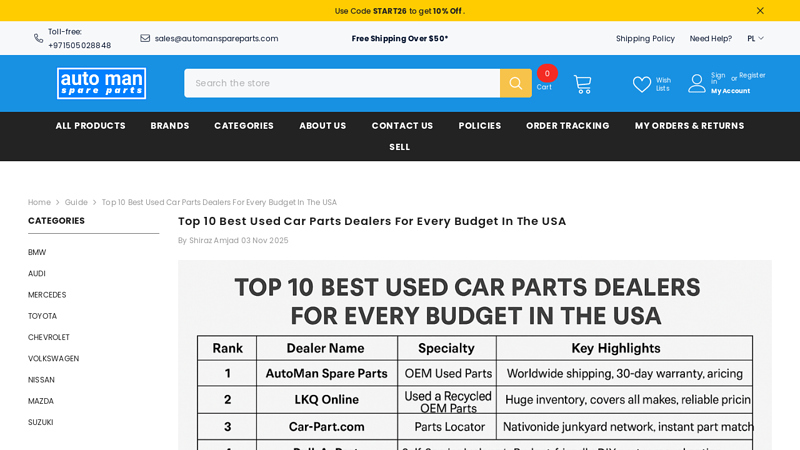The height and width of the screenshot is (450, 800).
Task: Open the Policies menu
Action: (480, 126)
